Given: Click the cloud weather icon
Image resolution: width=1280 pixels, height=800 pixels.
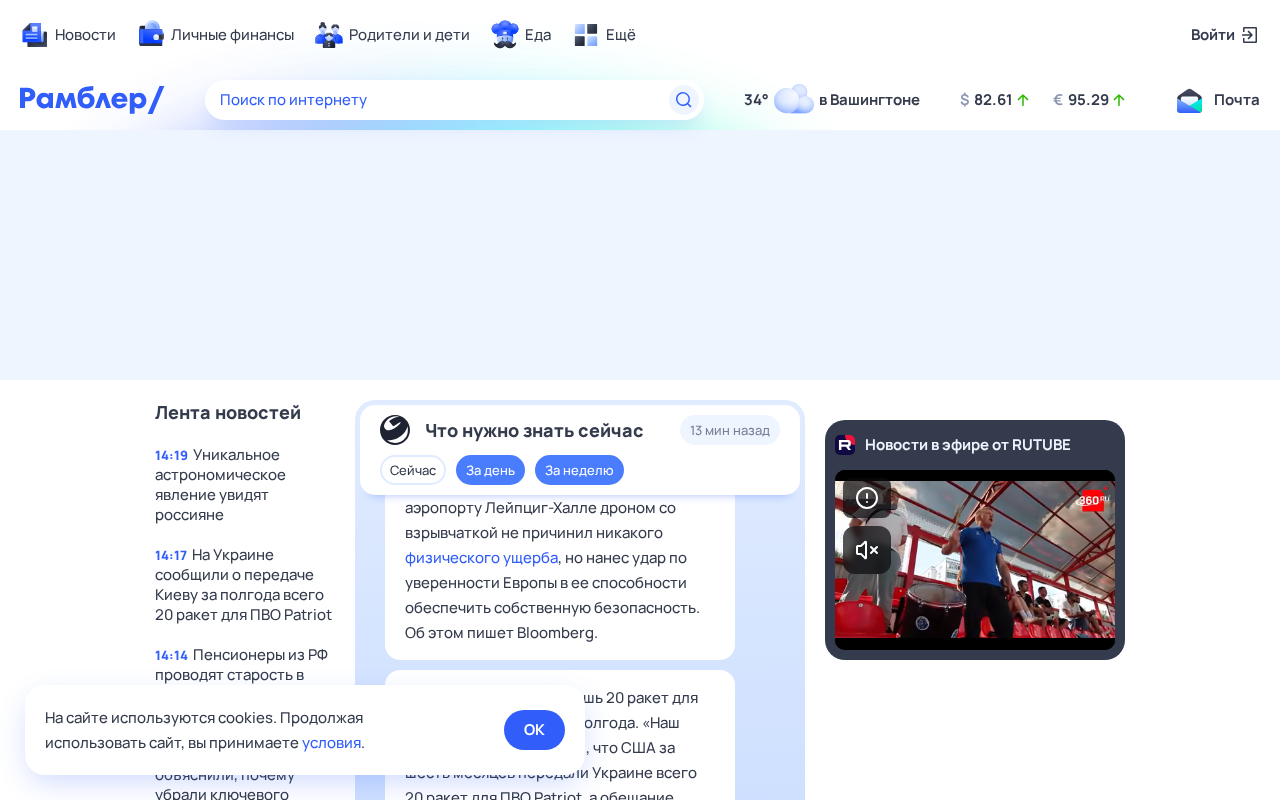Looking at the screenshot, I should (794, 99).
